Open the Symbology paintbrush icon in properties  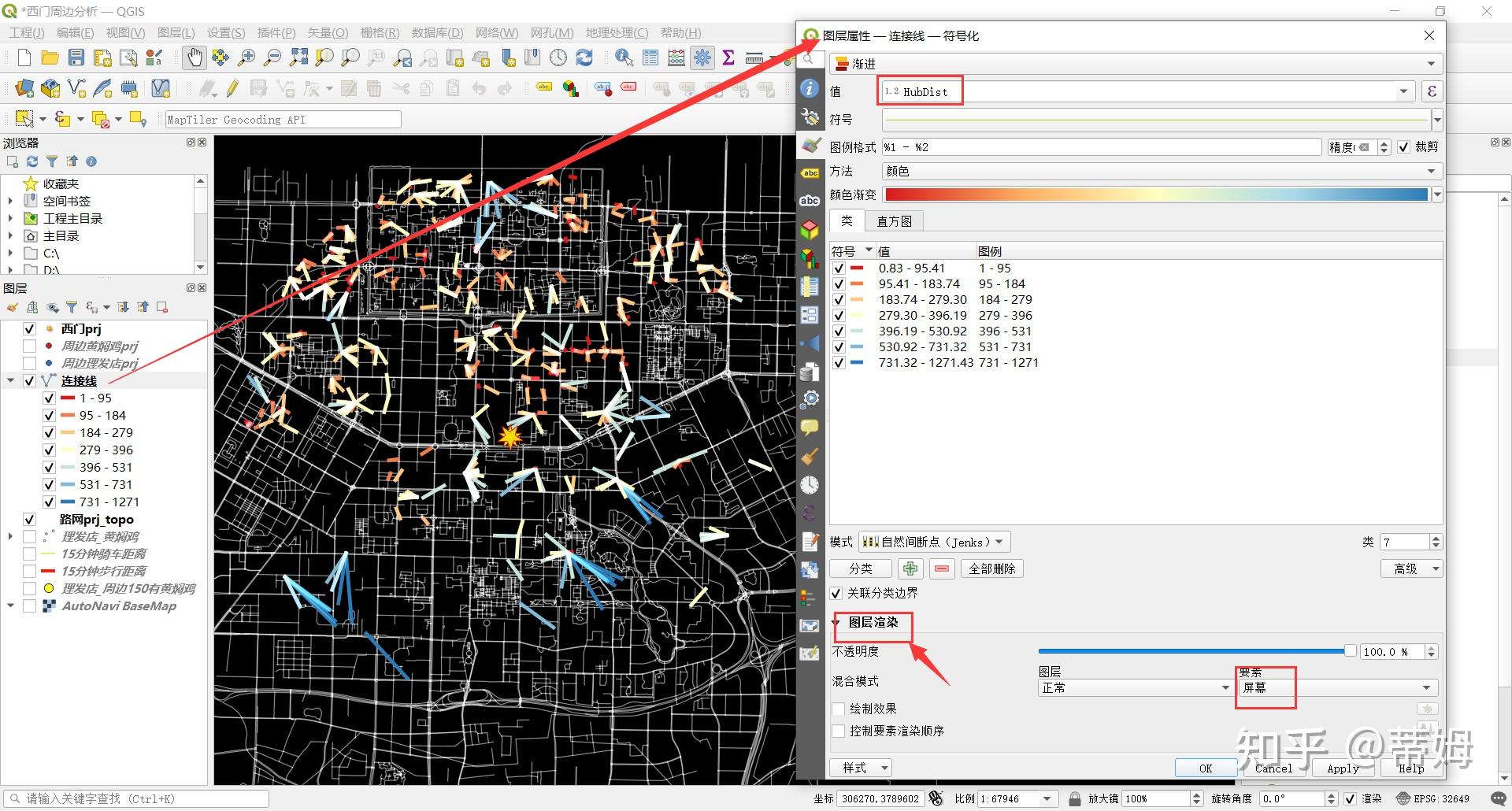pyautogui.click(x=810, y=145)
